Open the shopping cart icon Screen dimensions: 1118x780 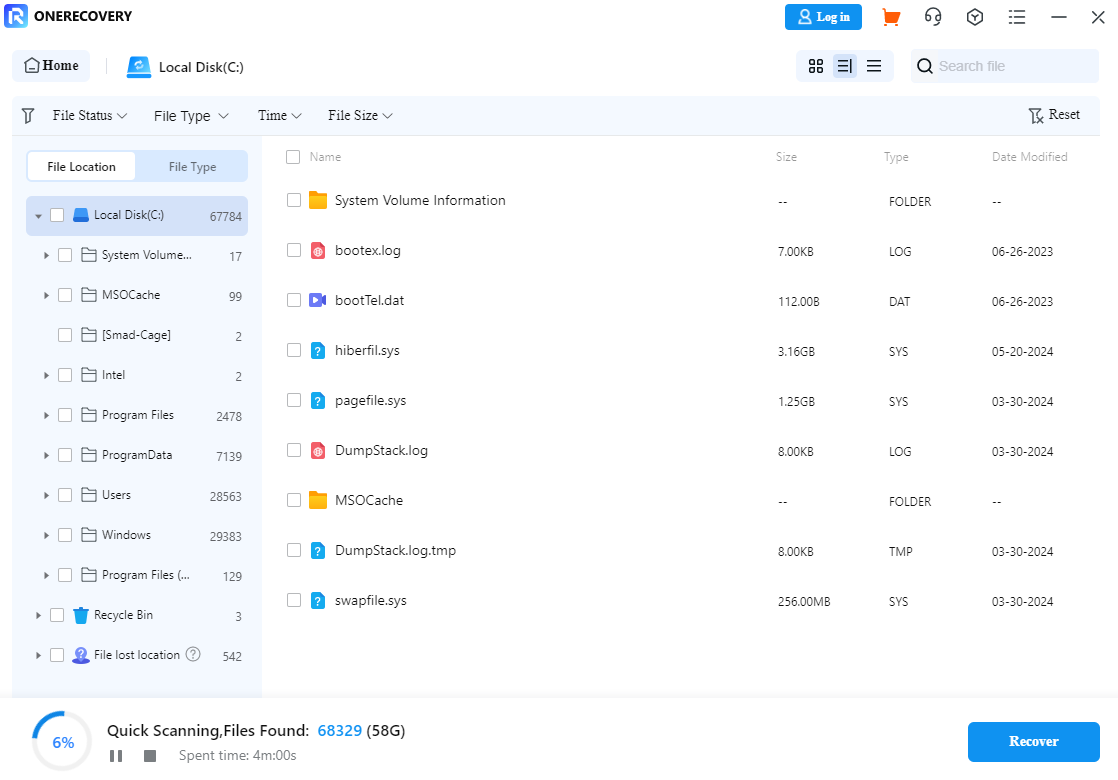click(x=890, y=17)
